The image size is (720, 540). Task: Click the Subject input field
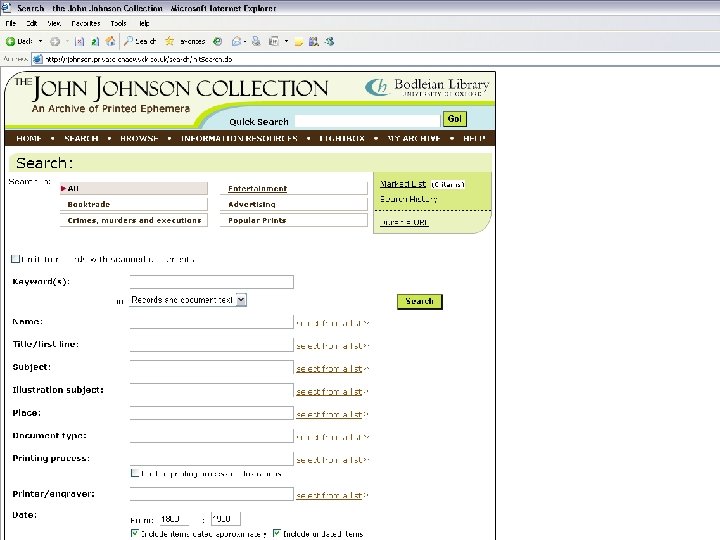tap(212, 367)
